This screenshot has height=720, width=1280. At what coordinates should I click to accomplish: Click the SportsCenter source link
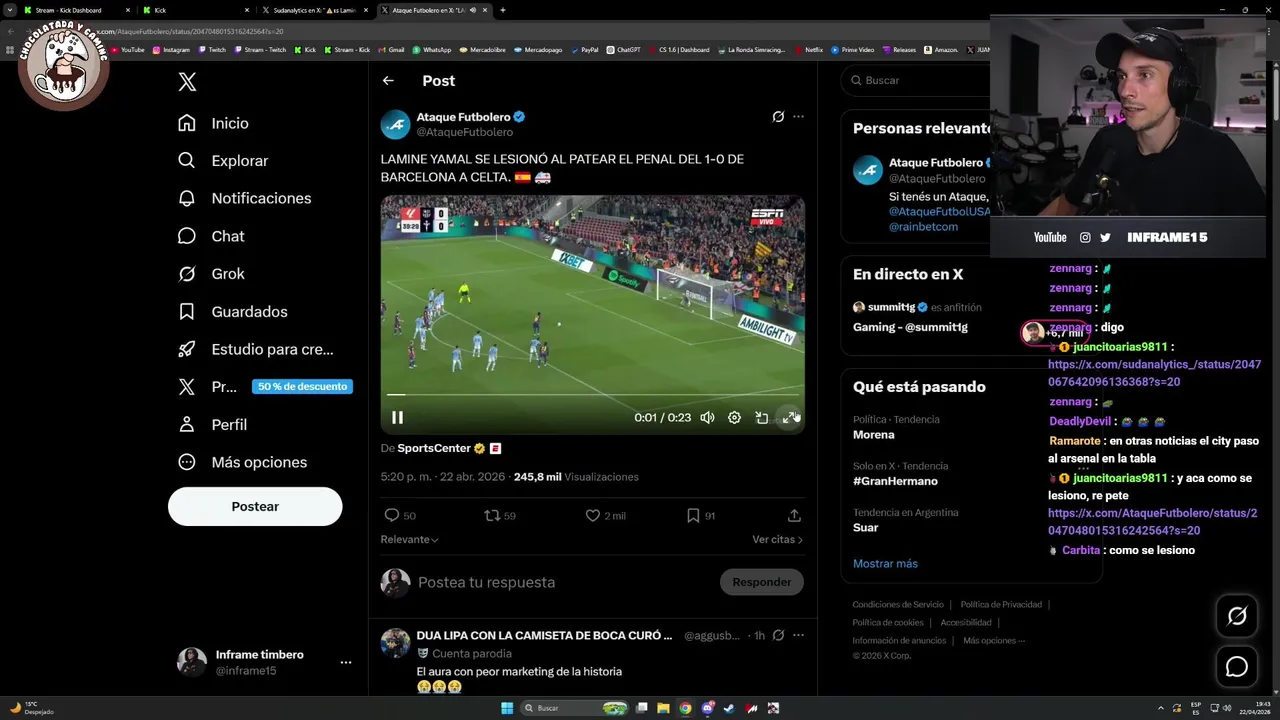[434, 448]
